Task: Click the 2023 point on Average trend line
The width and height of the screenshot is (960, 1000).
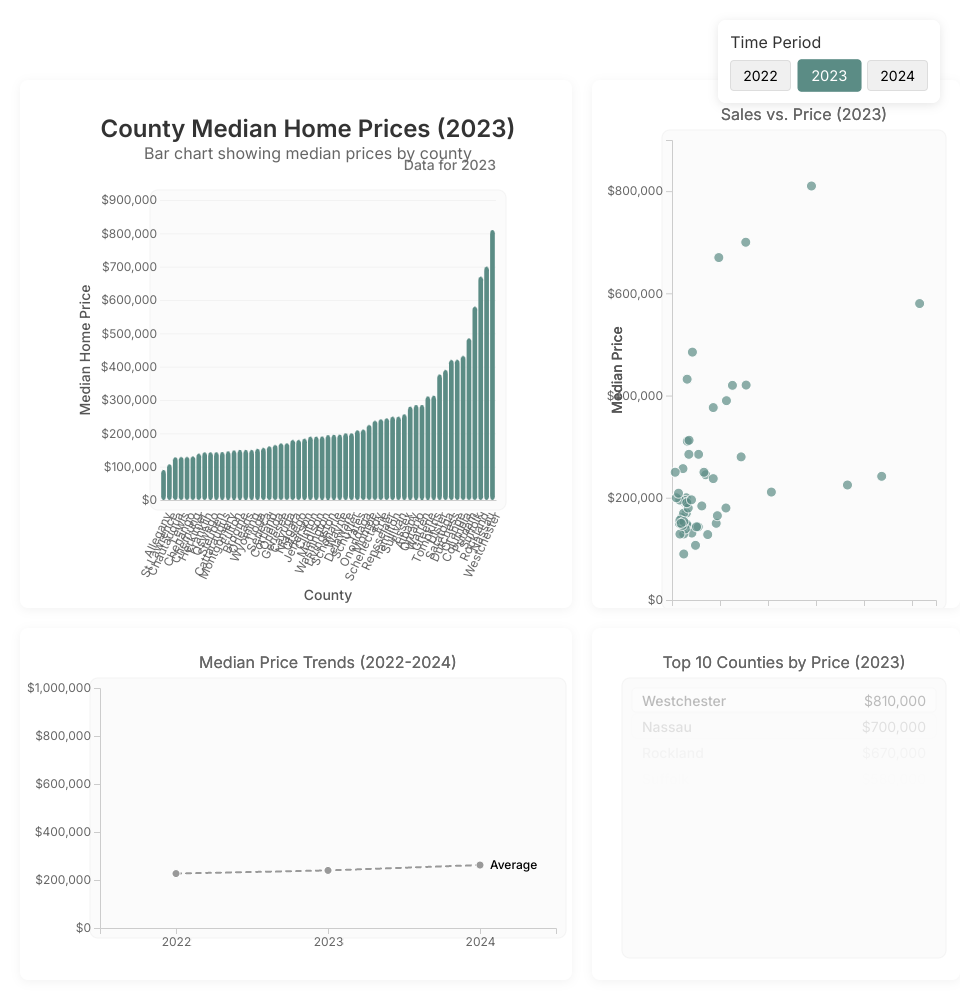Action: [328, 870]
